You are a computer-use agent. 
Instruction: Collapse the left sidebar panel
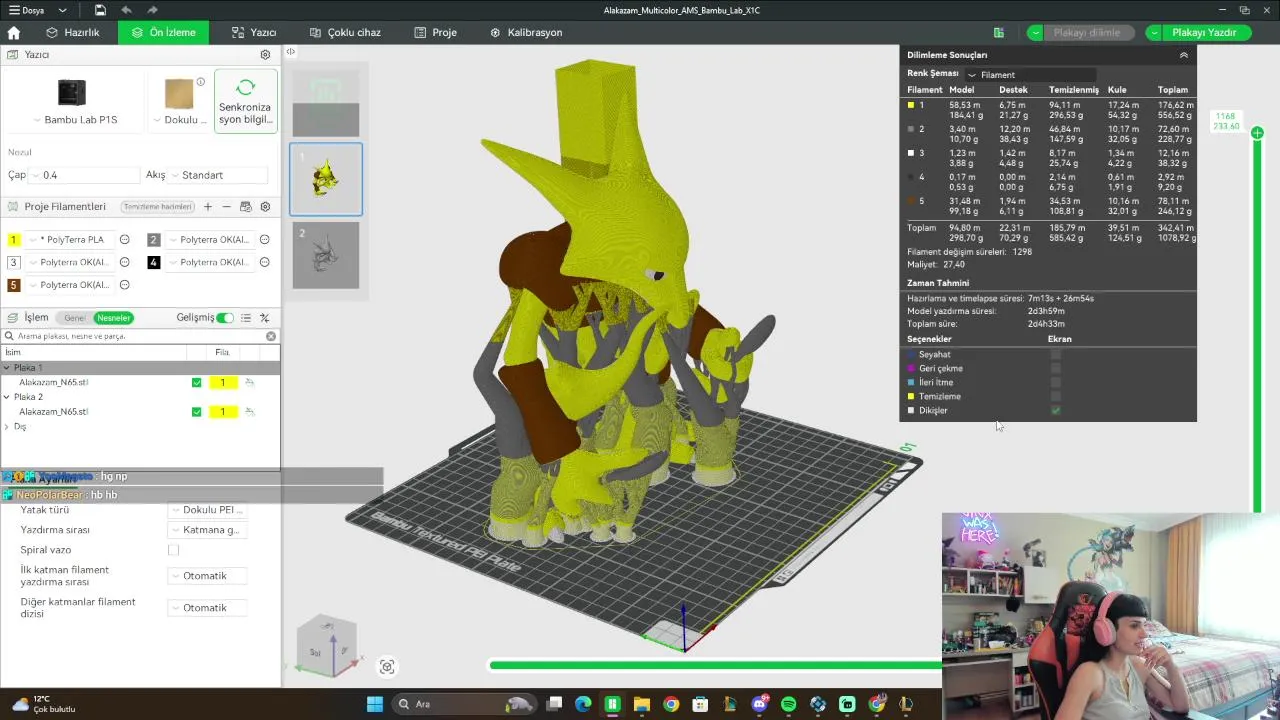point(290,52)
